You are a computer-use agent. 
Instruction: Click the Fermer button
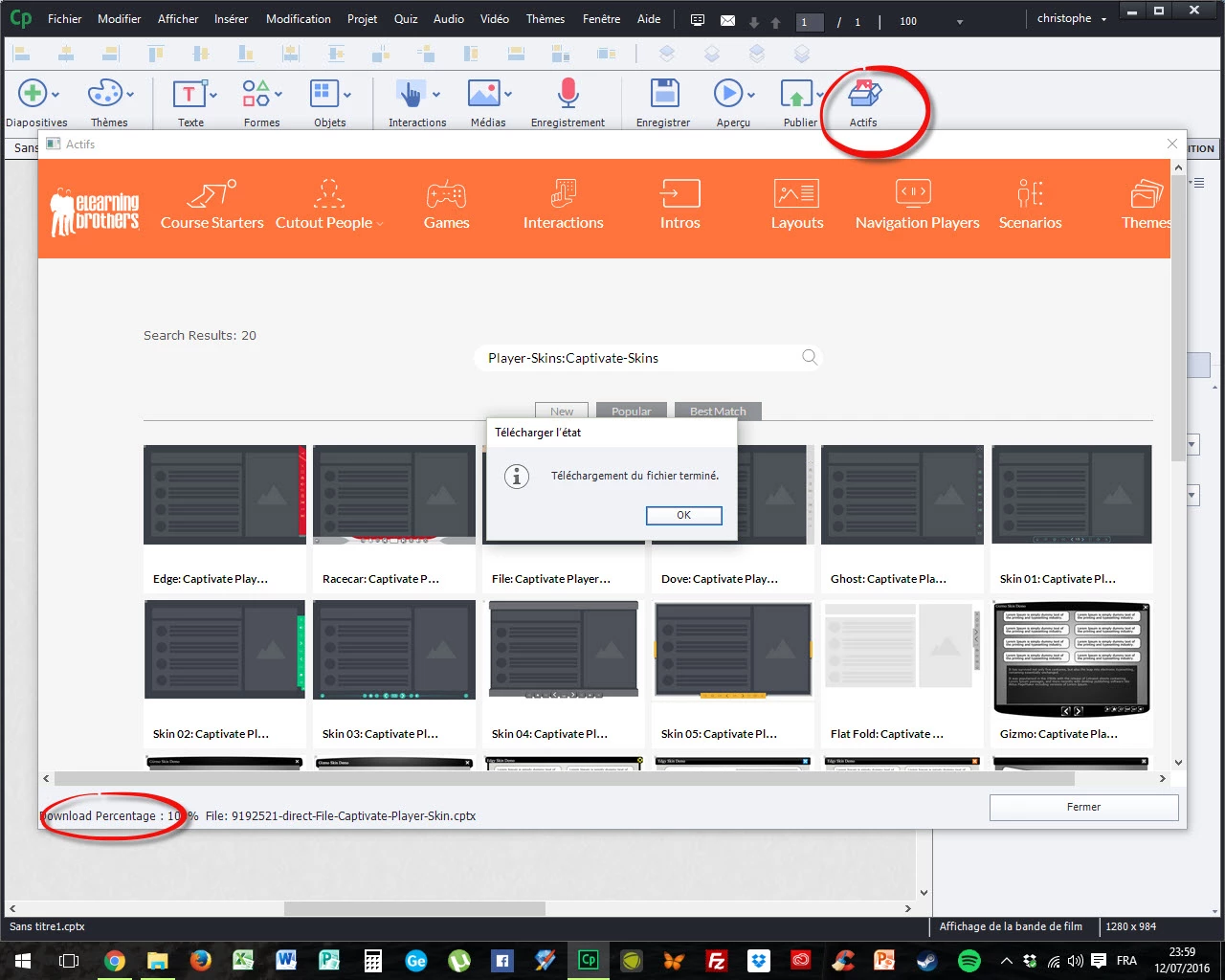1083,807
